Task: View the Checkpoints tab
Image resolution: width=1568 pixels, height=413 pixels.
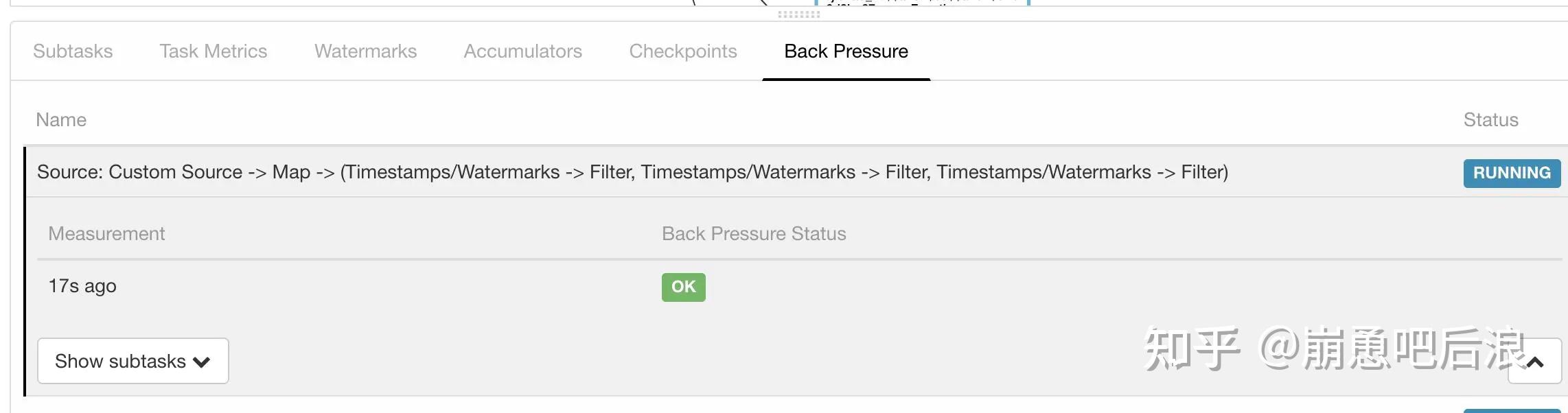Action: pyautogui.click(x=682, y=51)
